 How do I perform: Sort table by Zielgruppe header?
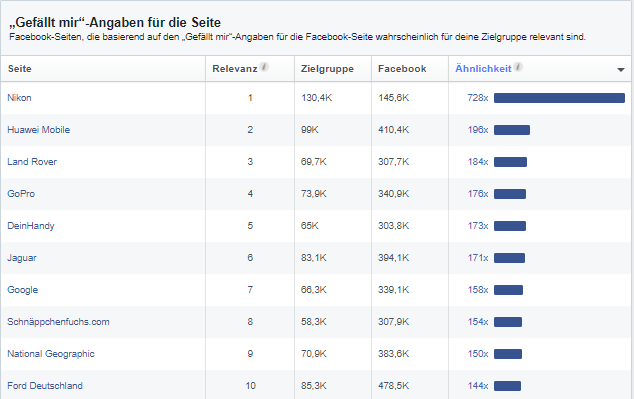tap(327, 69)
